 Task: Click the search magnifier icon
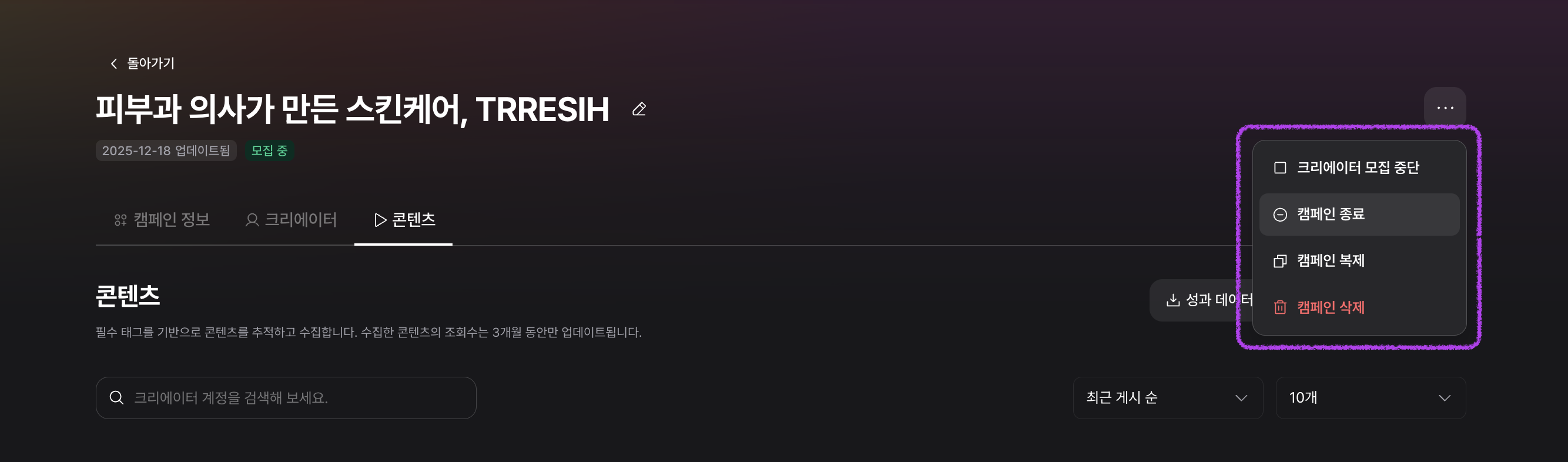point(116,398)
